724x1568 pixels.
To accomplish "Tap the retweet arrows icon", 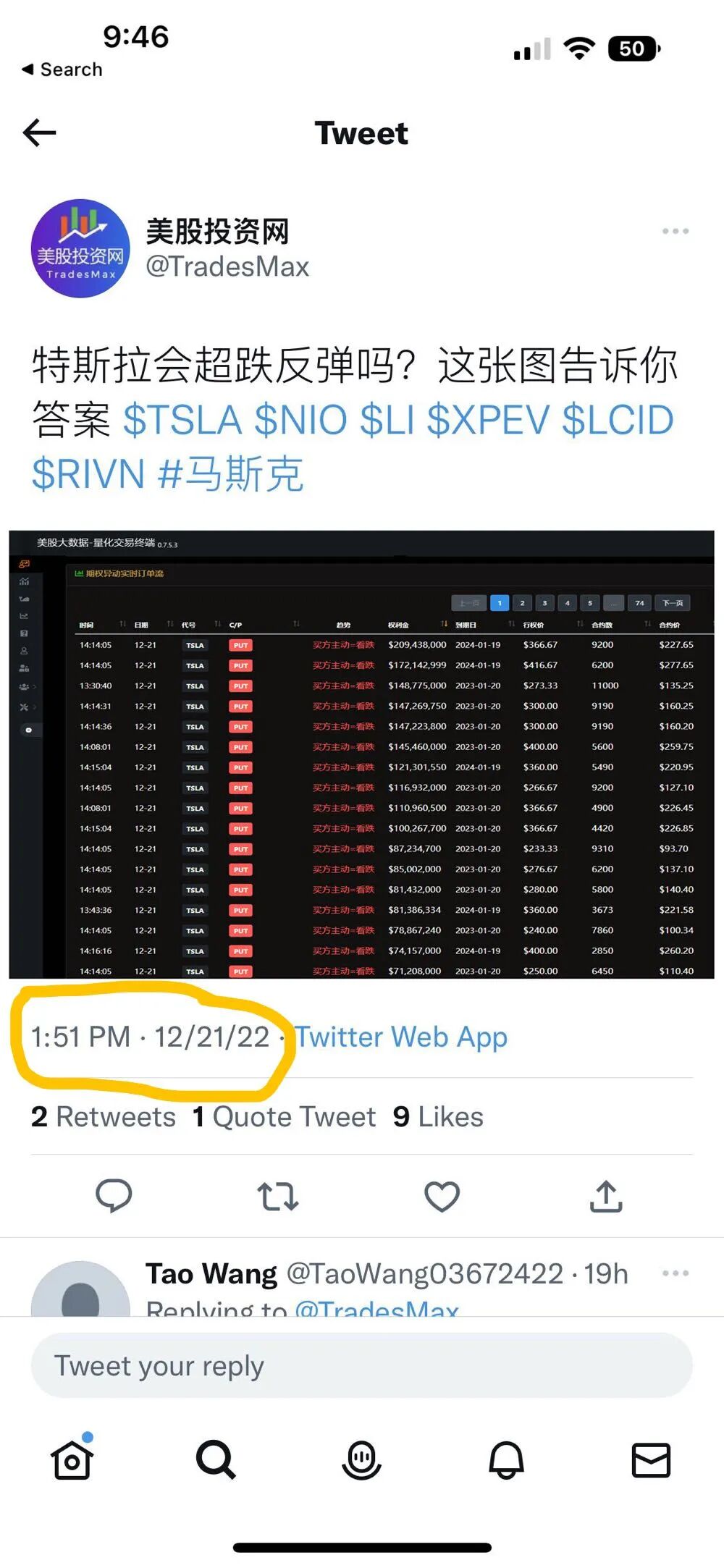I will [x=278, y=1196].
